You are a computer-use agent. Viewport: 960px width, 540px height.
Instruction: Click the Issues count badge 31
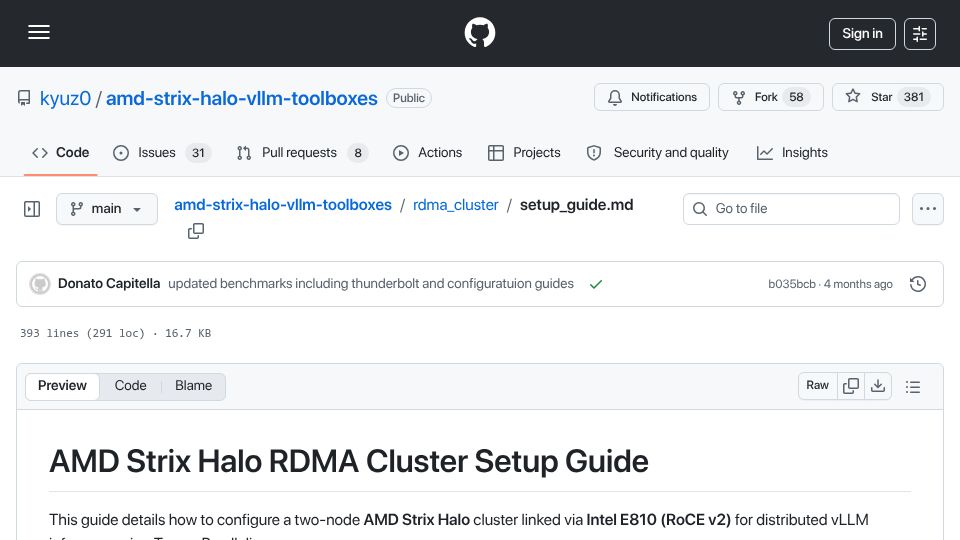pyautogui.click(x=198, y=153)
